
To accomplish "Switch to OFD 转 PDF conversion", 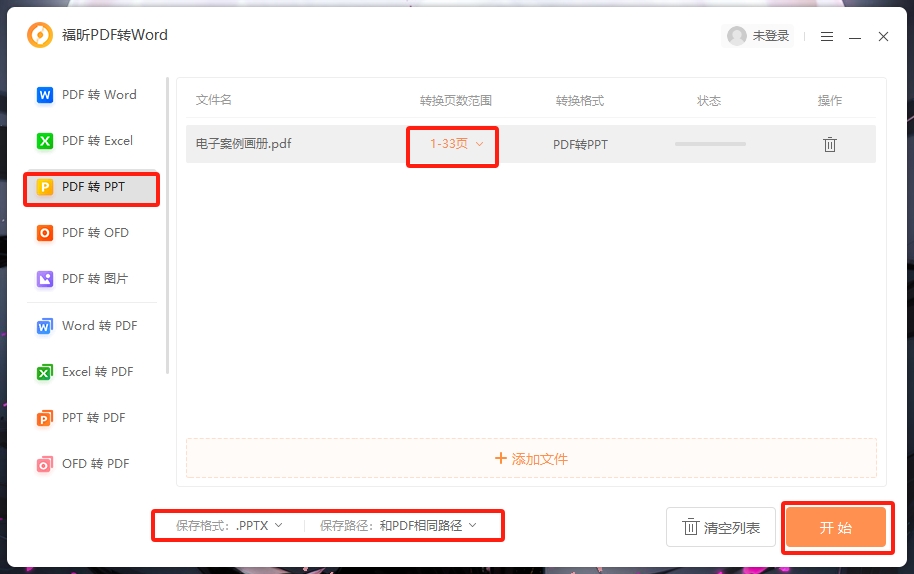I will tap(95, 464).
